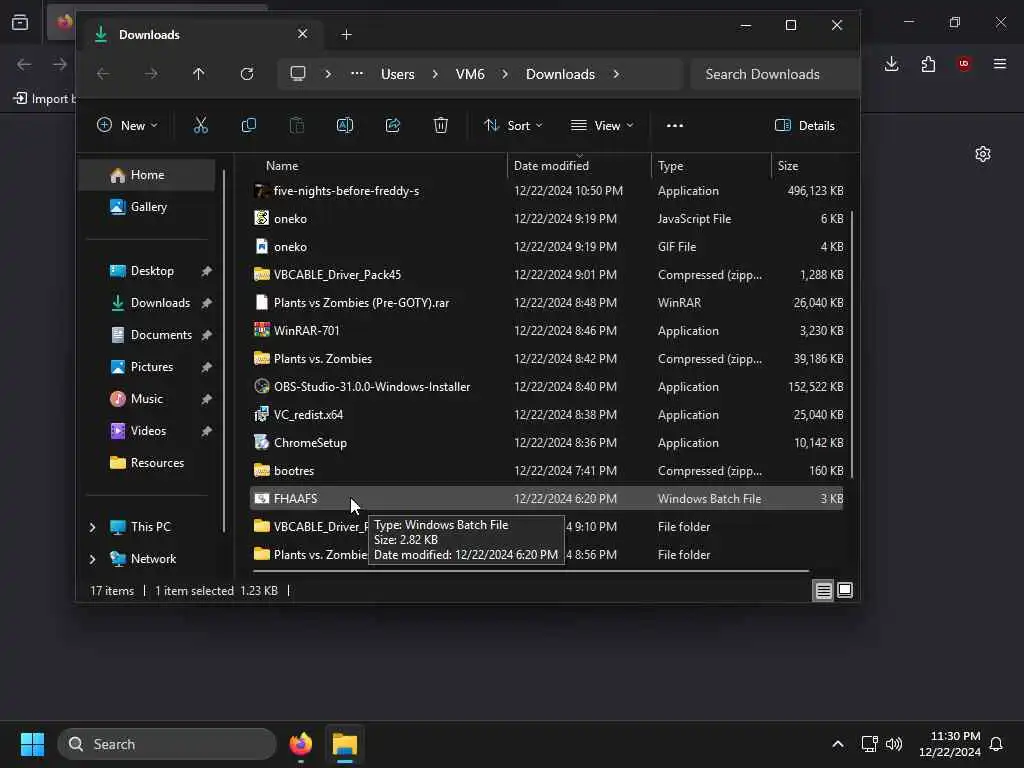Screen dimensions: 1024x768
Task: Click the Cut scissors icon
Action: click(200, 125)
